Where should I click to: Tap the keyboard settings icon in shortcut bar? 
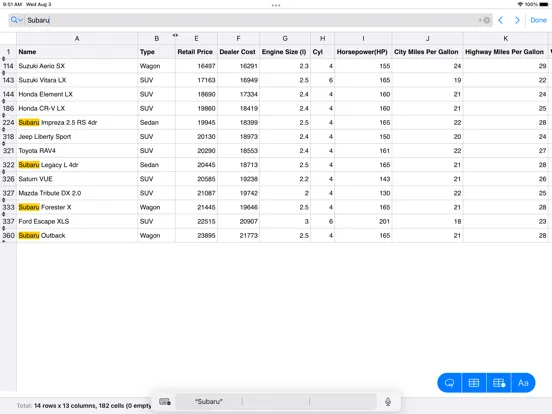[165, 402]
